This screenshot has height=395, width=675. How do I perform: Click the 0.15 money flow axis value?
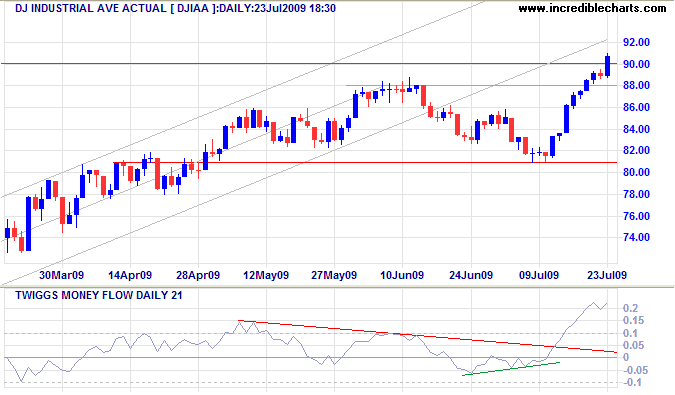[x=633, y=320]
